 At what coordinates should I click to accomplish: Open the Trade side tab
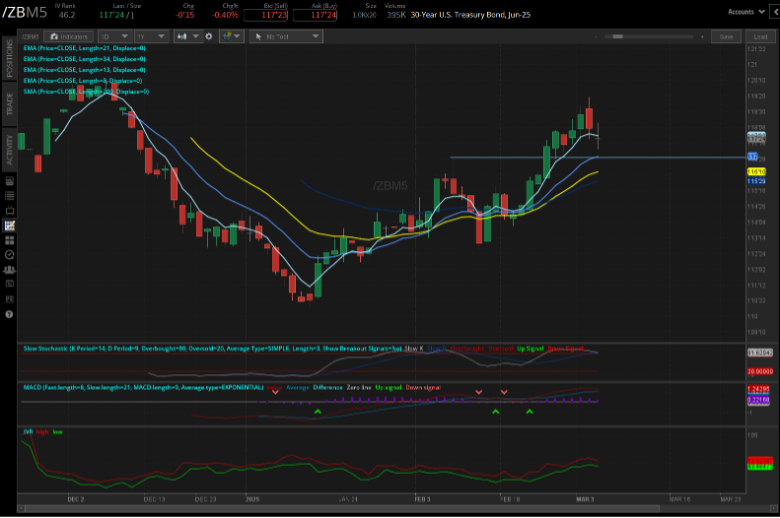pyautogui.click(x=9, y=104)
